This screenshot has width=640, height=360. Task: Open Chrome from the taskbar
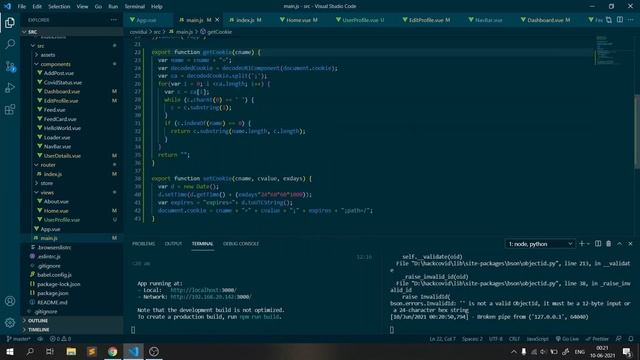click(113, 351)
